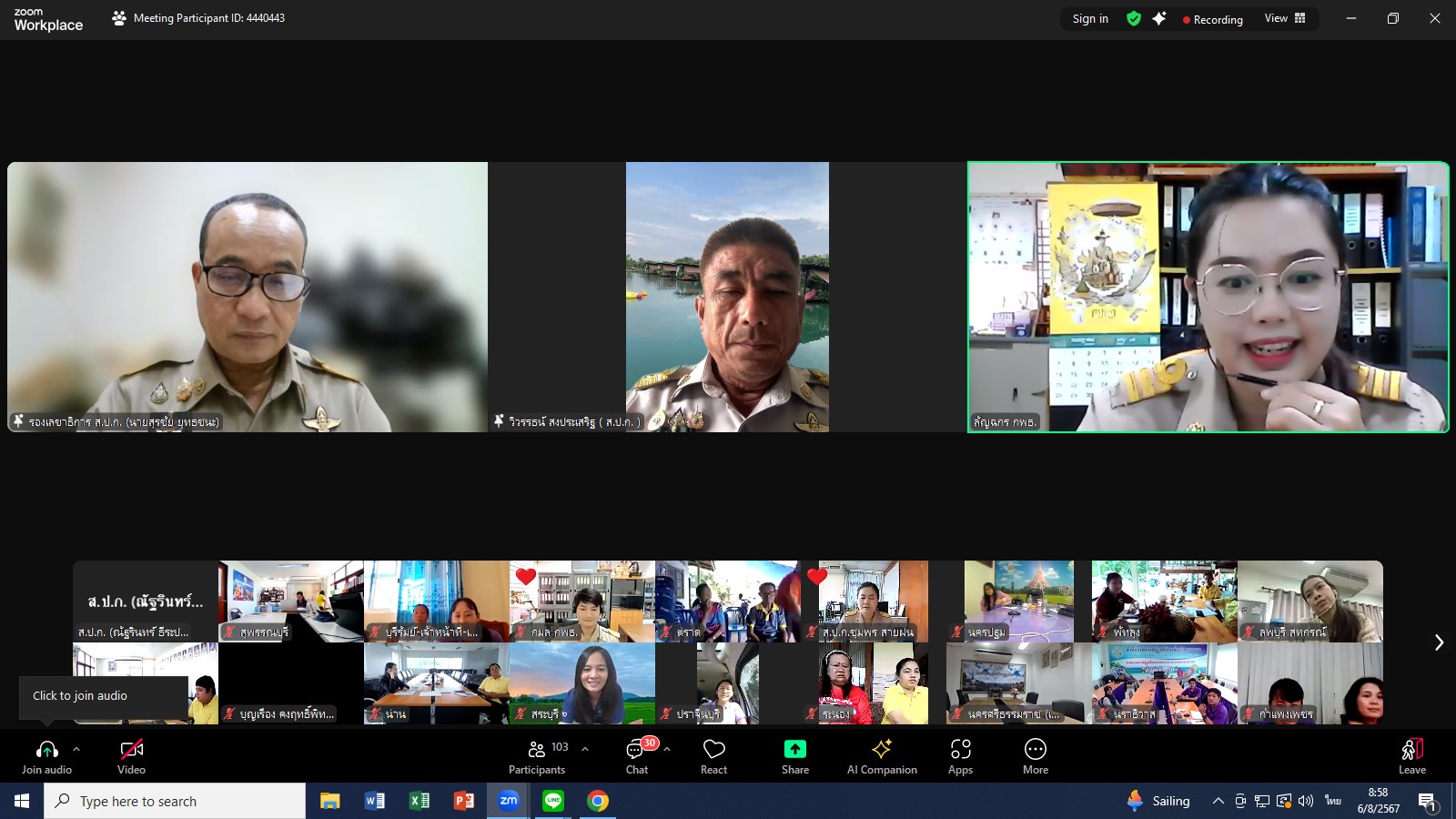Open the More options menu
The width and height of the screenshot is (1456, 819).
1036,756
